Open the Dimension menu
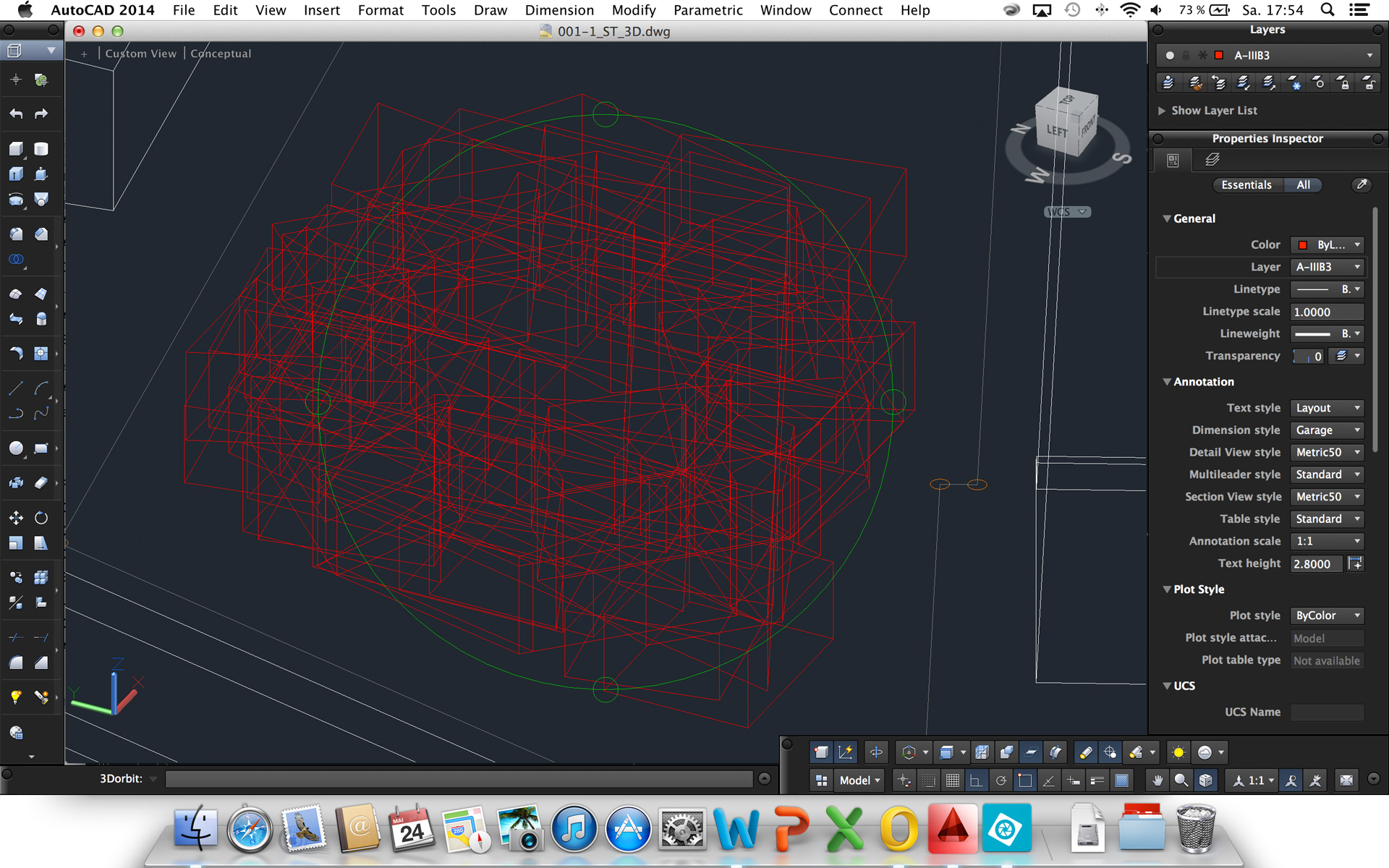The height and width of the screenshot is (868, 1389). (x=558, y=10)
